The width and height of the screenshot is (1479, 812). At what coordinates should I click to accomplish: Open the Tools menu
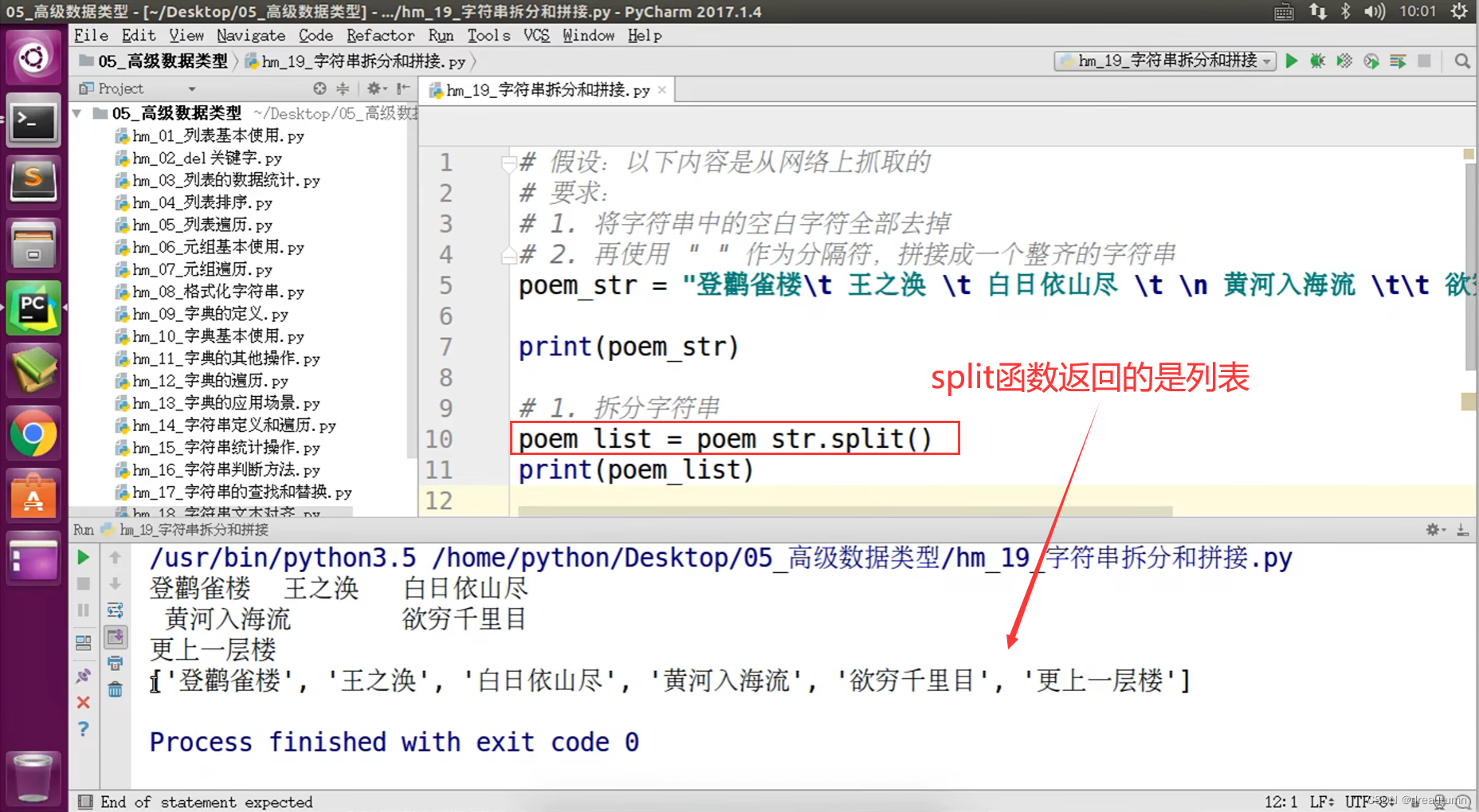click(x=488, y=35)
